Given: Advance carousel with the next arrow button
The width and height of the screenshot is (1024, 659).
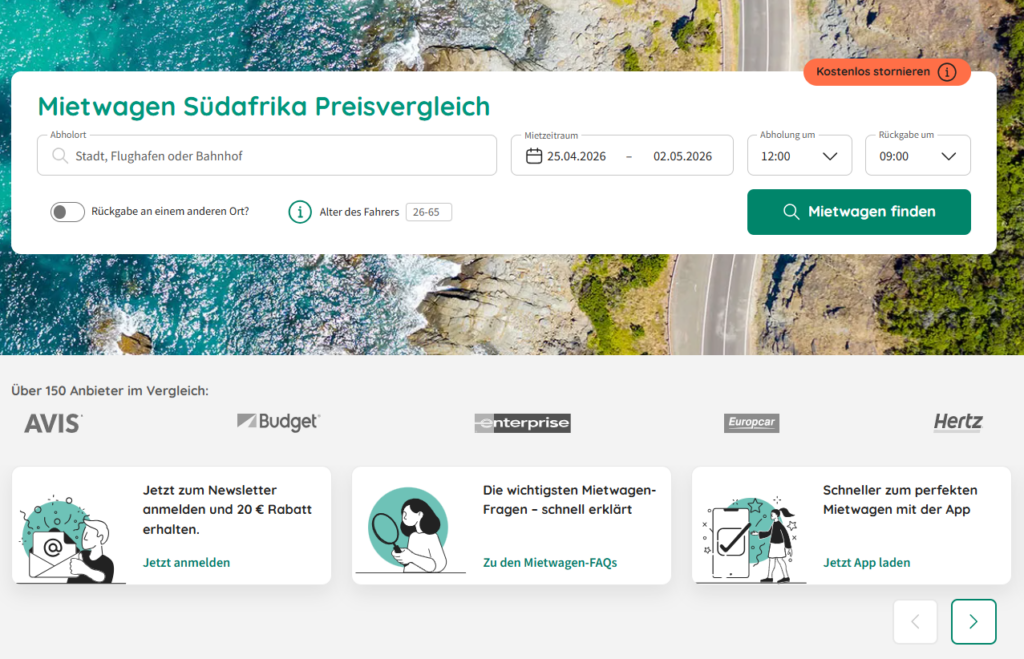Looking at the screenshot, I should pyautogui.click(x=973, y=621).
